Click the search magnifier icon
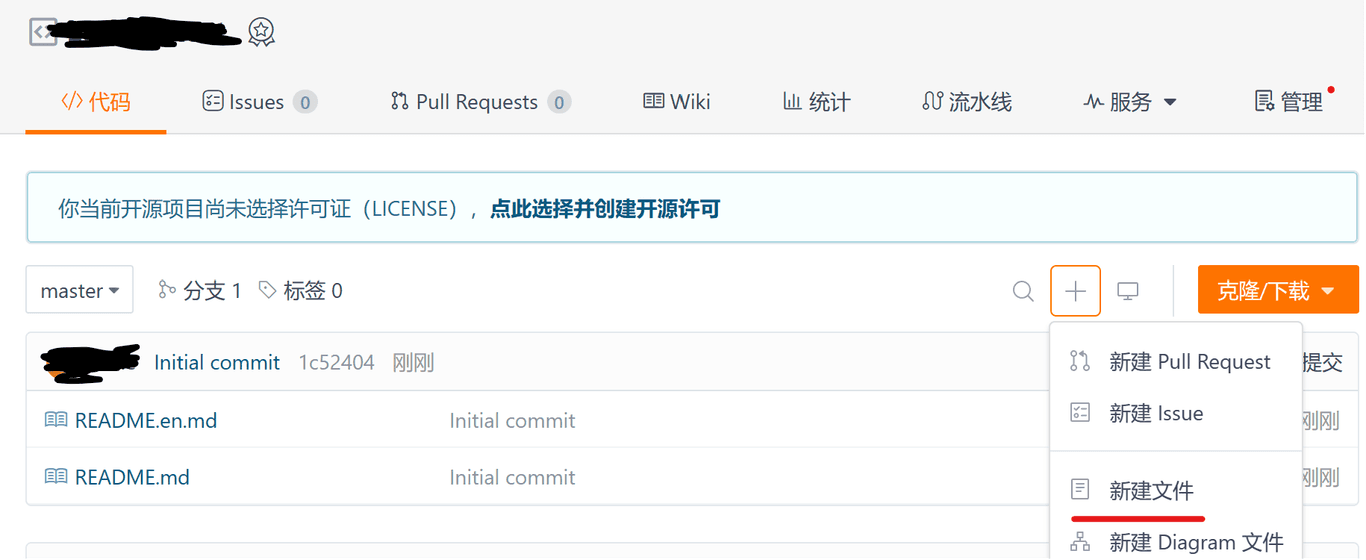The image size is (1366, 560). pos(1022,291)
